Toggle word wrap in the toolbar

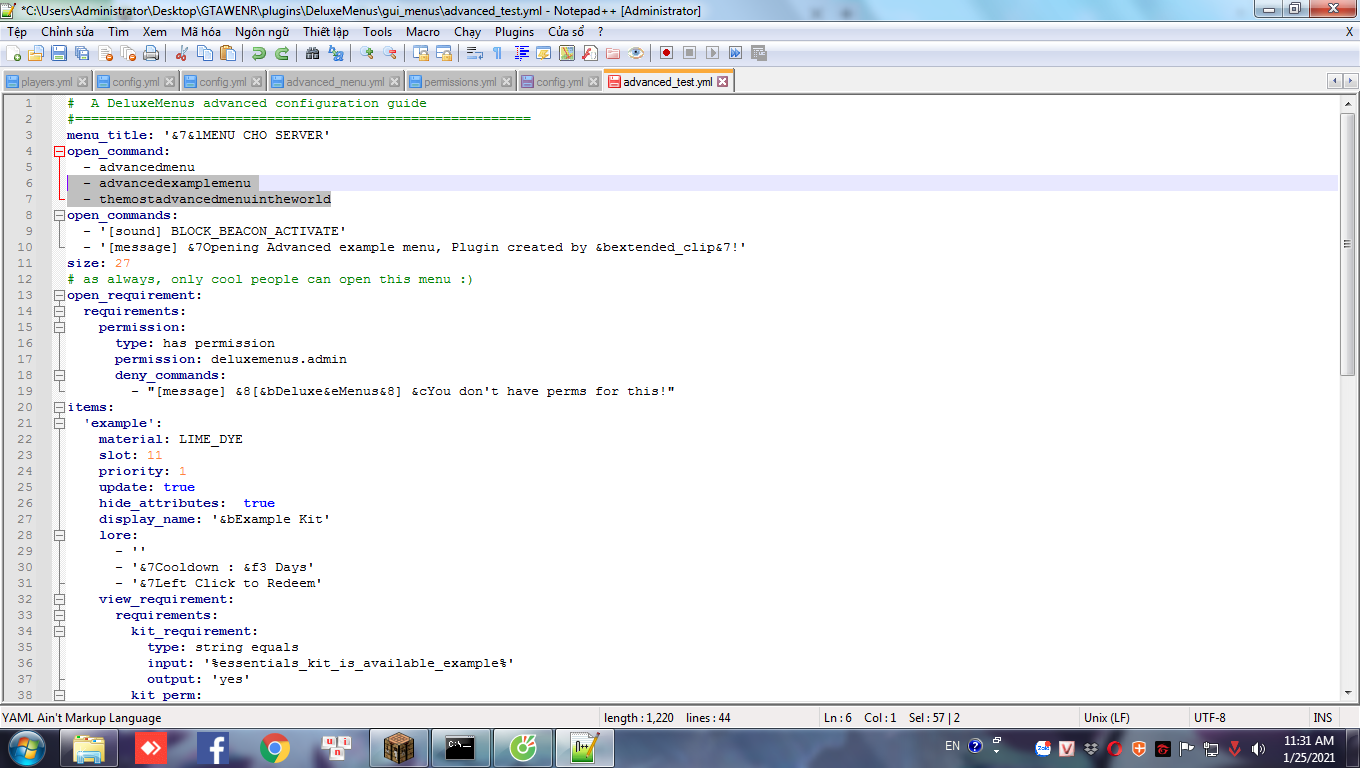click(x=475, y=53)
